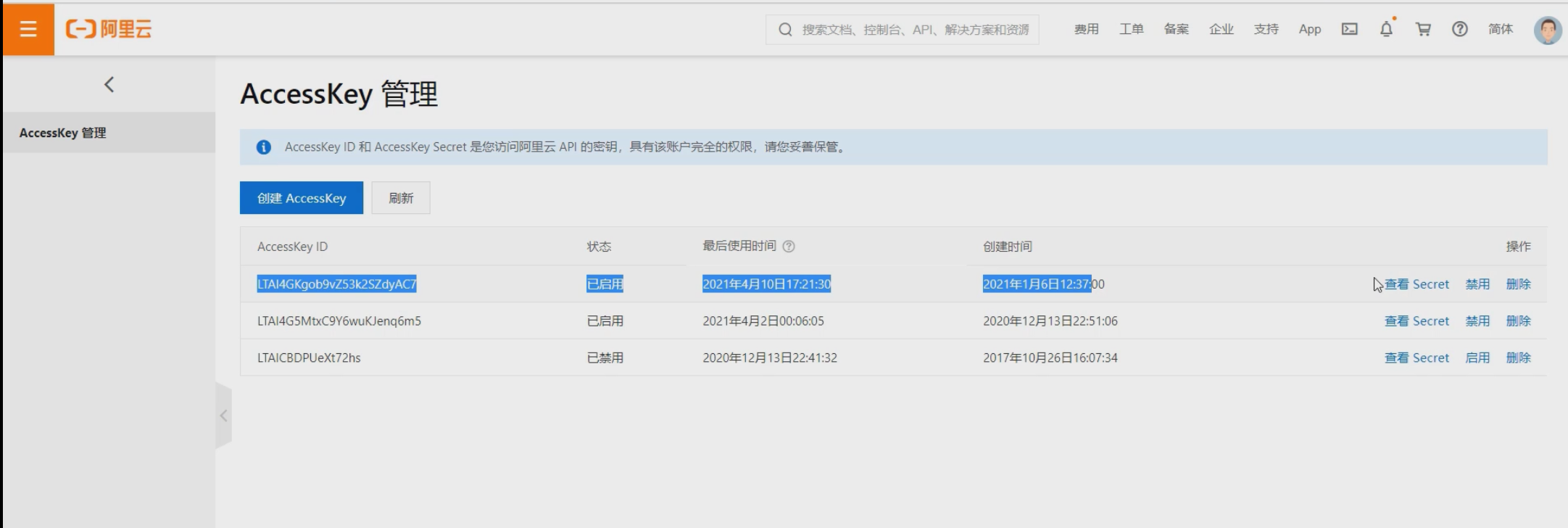Disable AccessKey LTAI4GKgob9vZ53k2SZdyAC7
This screenshot has height=528, width=1568.
1477,284
